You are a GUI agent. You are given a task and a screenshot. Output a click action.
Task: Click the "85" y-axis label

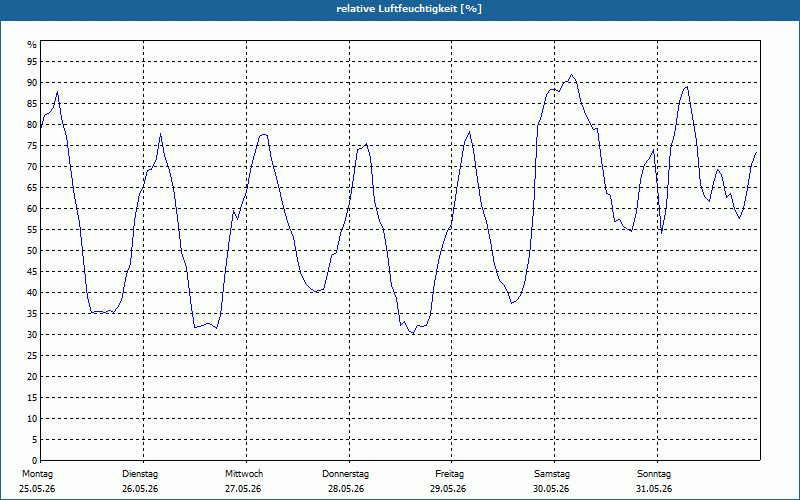[x=32, y=104]
